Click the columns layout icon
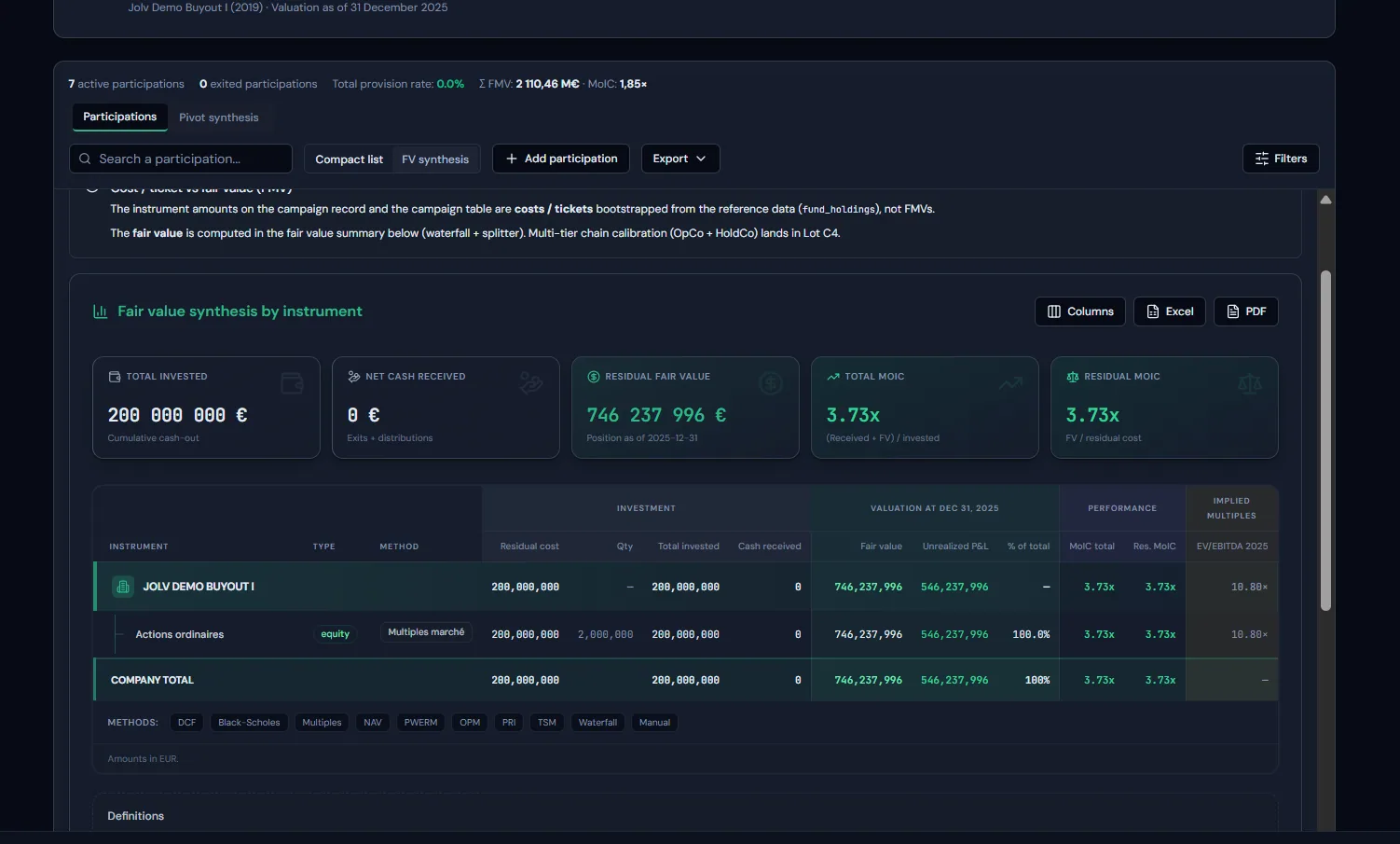 pos(1054,311)
